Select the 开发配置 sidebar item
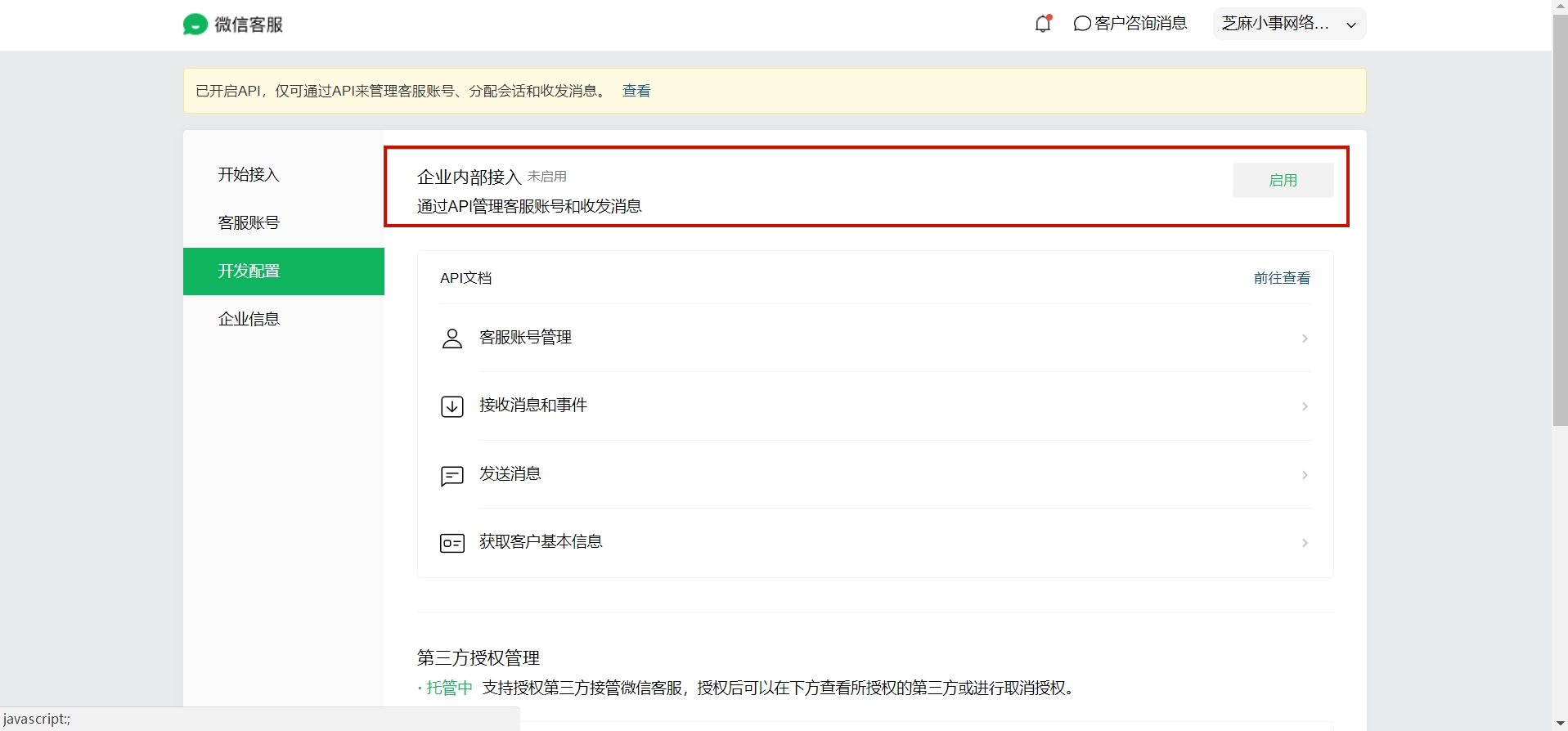 pos(284,271)
